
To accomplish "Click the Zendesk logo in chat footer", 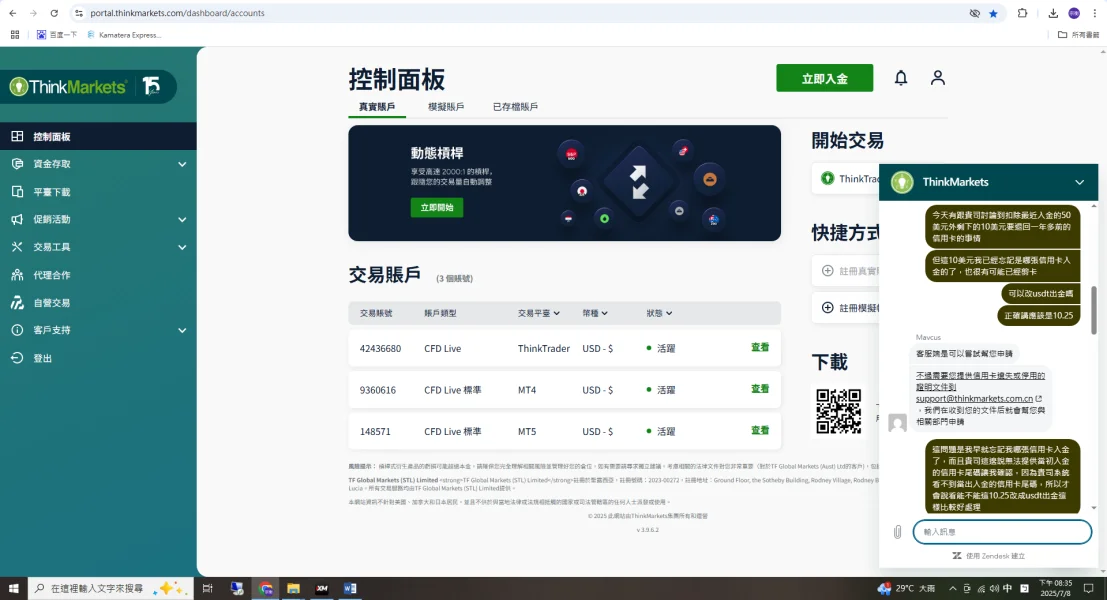I will (957, 556).
